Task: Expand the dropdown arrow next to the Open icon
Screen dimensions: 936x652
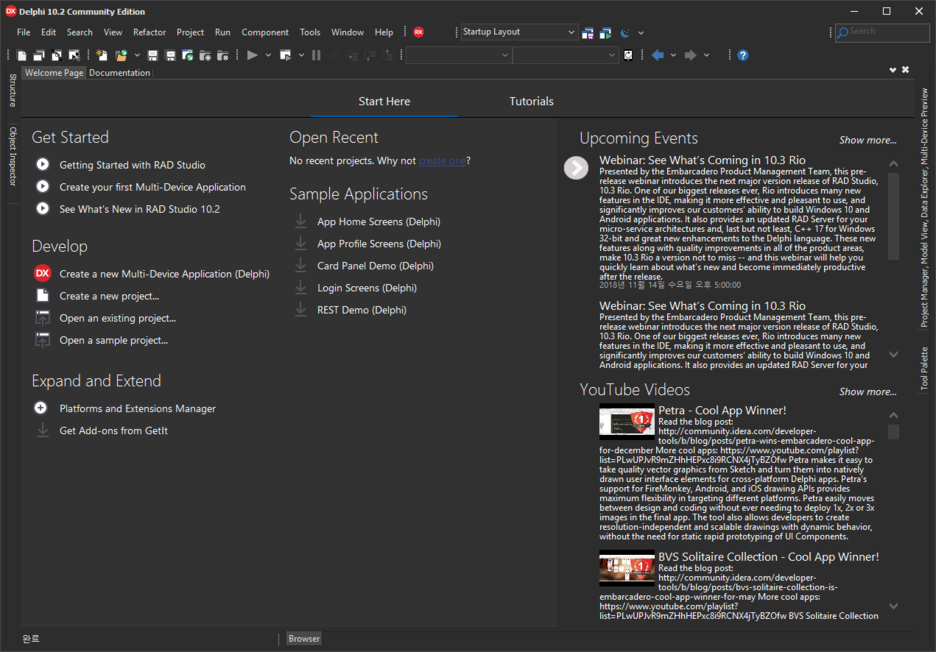Action: pyautogui.click(x=137, y=56)
